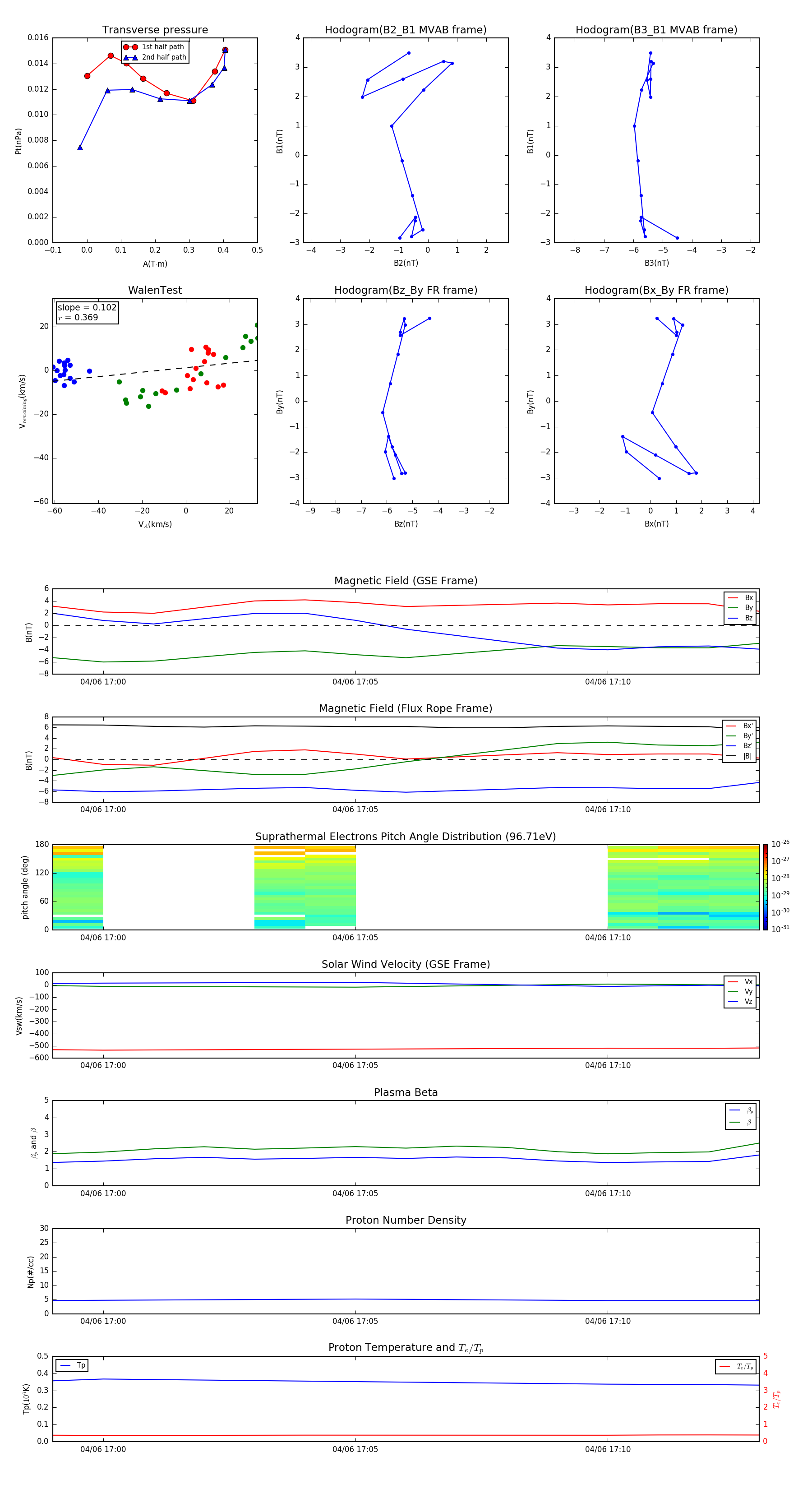Image resolution: width=812 pixels, height=1489 pixels.
Task: Click the Tp legend box in temperature panel
Action: pos(72,1365)
